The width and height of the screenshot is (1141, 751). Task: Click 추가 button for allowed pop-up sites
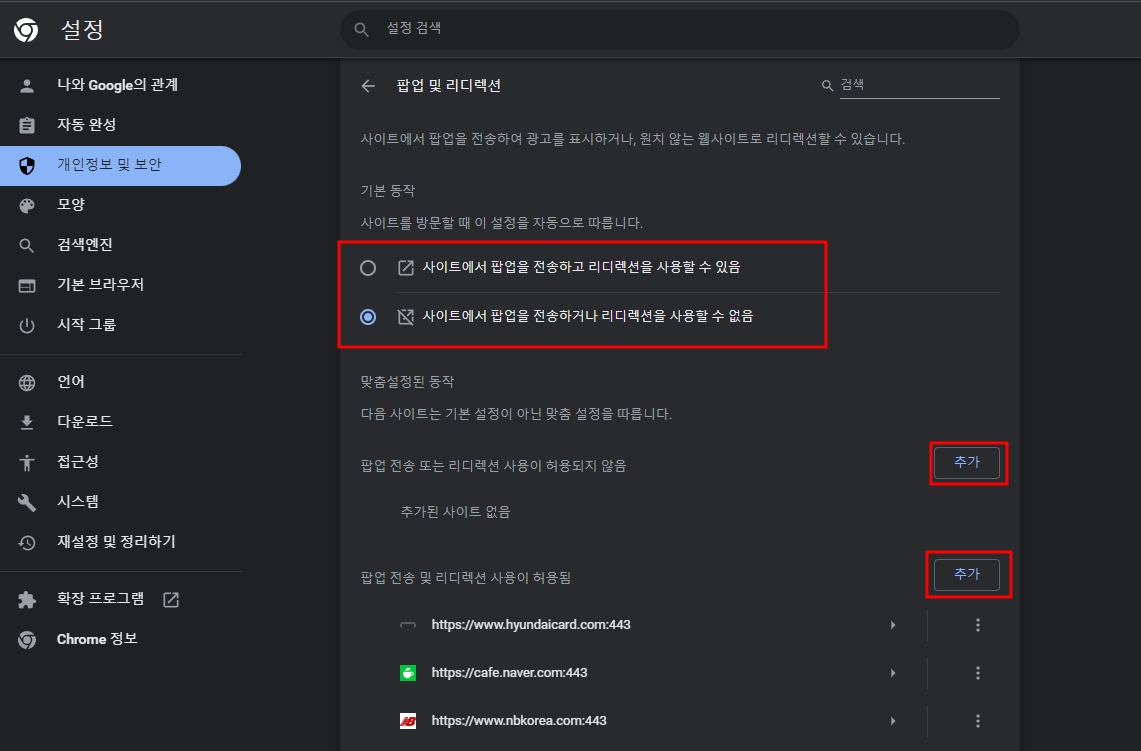(966, 574)
